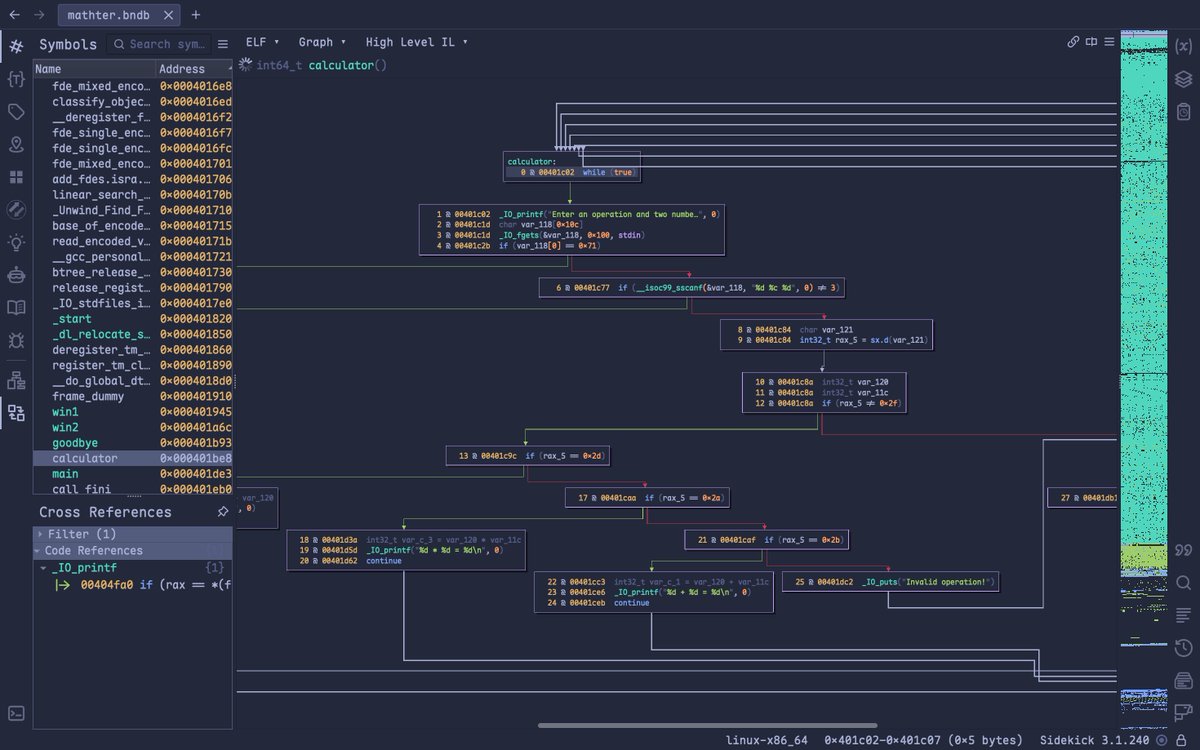Open the Types sidebar icon

coord(16,79)
